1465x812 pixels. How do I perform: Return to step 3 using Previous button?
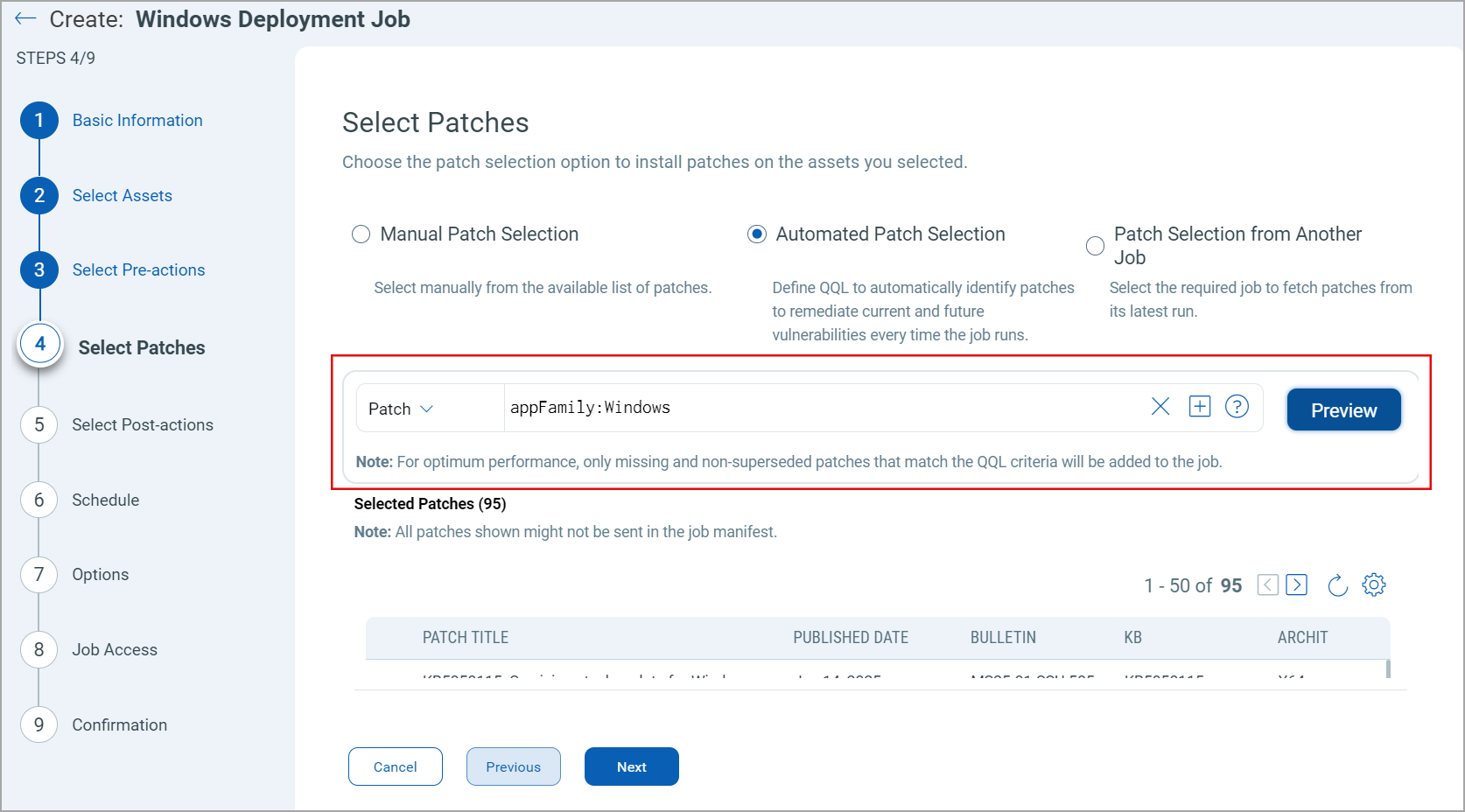pyautogui.click(x=513, y=766)
